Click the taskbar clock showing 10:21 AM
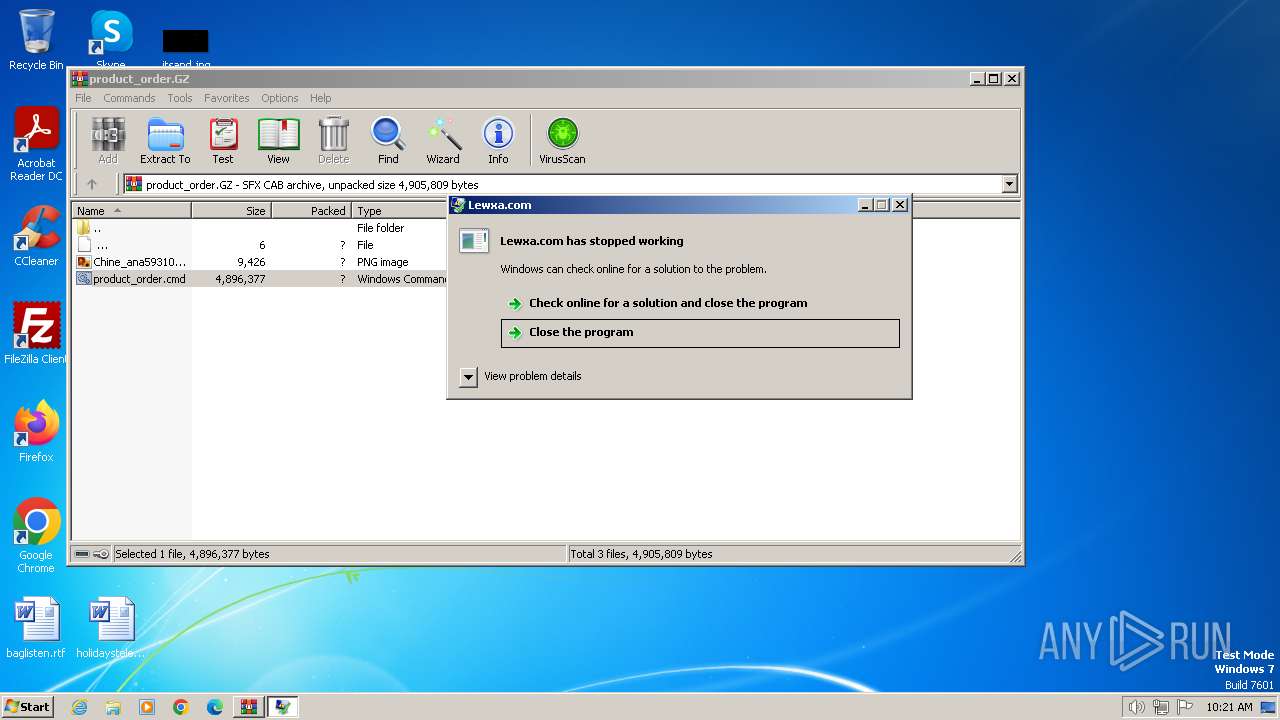1280x720 pixels. [1229, 707]
